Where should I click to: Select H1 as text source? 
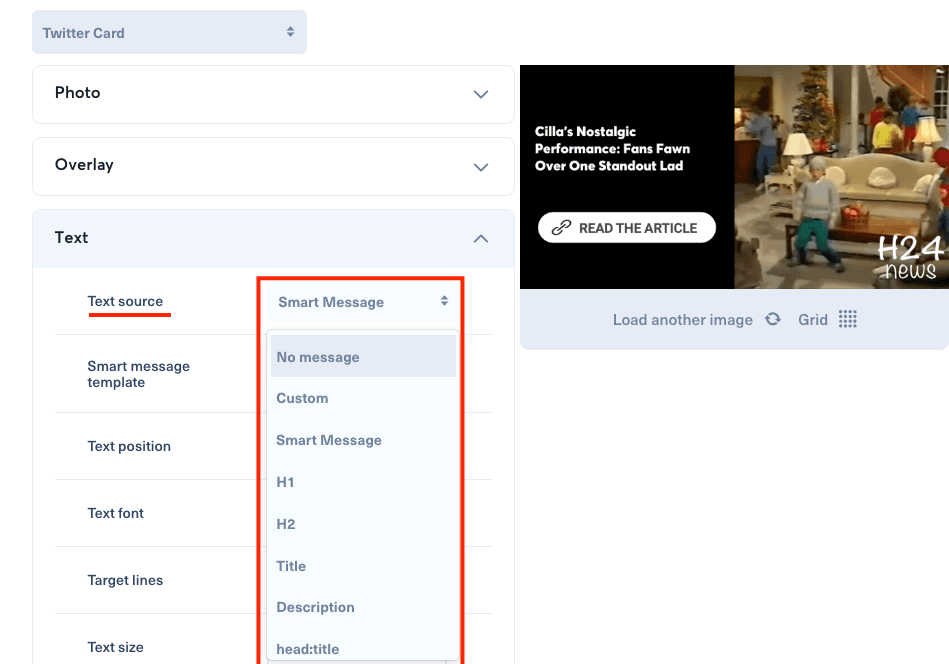363,482
